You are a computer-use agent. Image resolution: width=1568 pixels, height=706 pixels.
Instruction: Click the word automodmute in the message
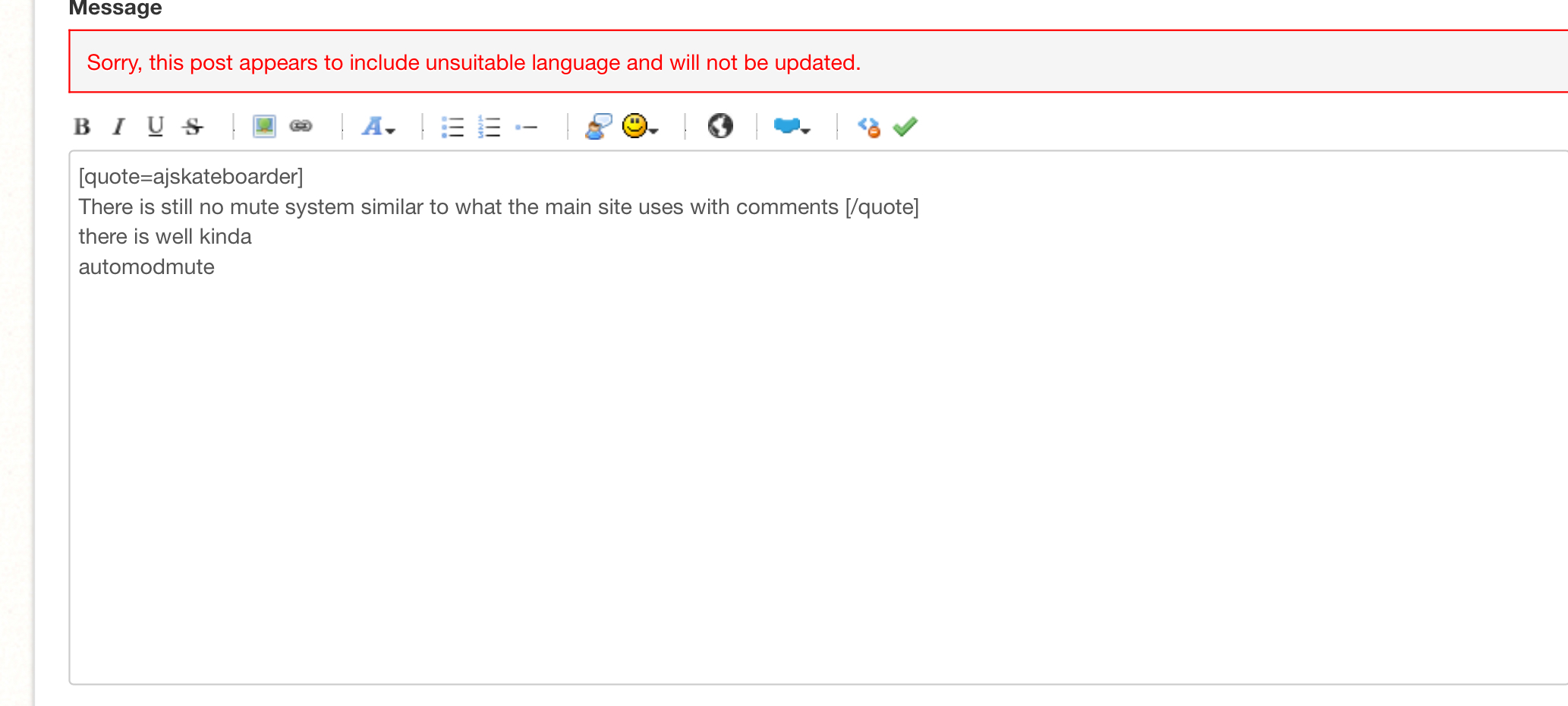146,267
